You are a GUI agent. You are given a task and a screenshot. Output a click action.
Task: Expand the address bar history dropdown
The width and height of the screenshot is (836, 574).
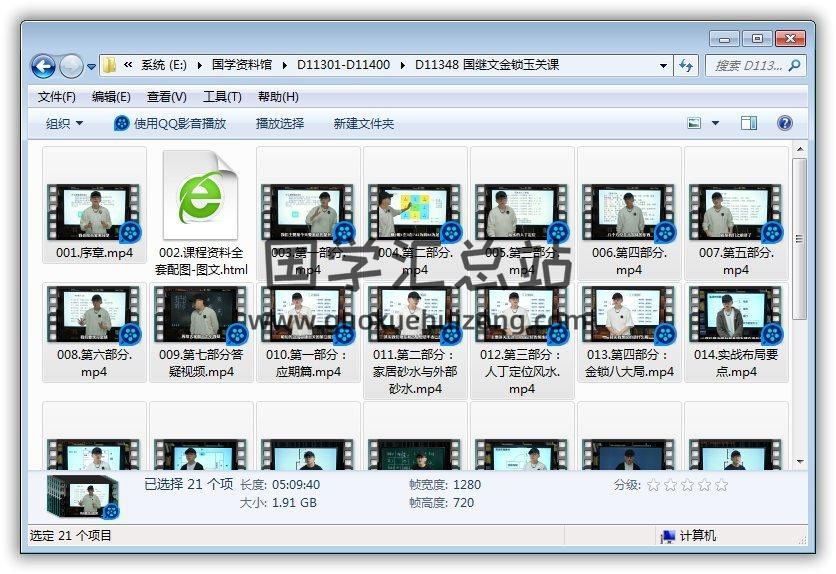(664, 66)
